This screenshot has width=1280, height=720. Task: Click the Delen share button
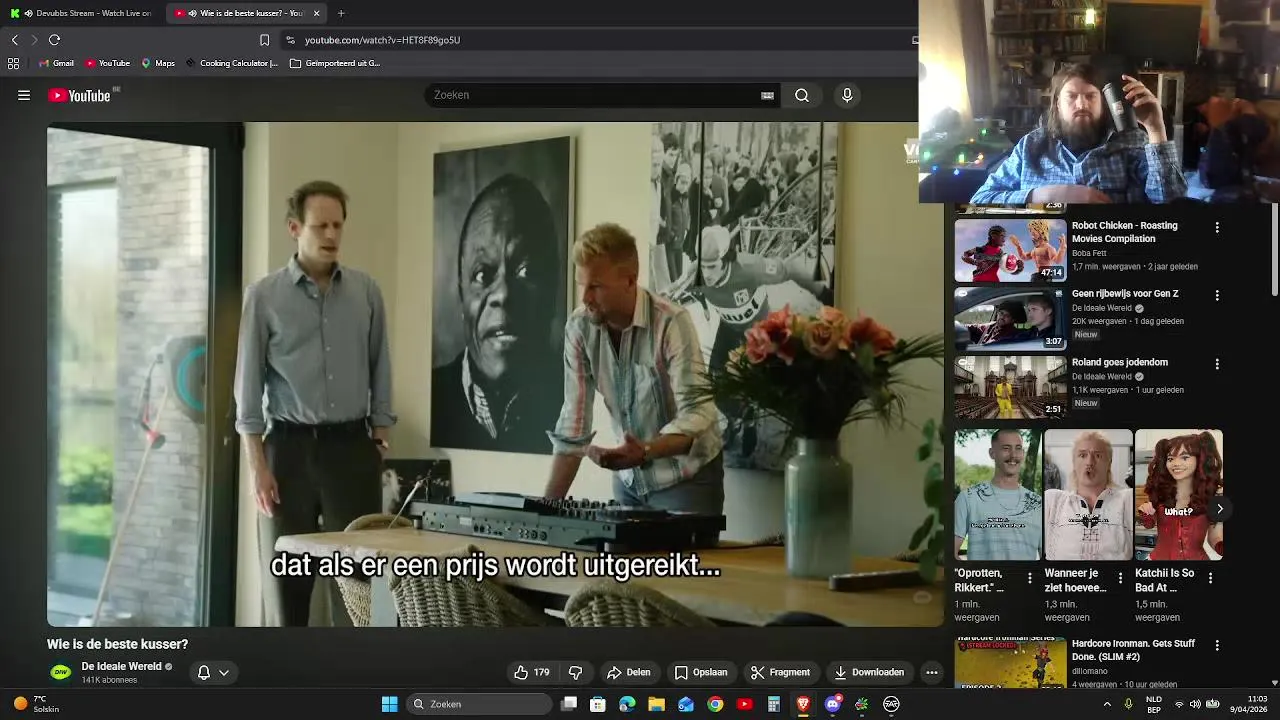coord(629,672)
